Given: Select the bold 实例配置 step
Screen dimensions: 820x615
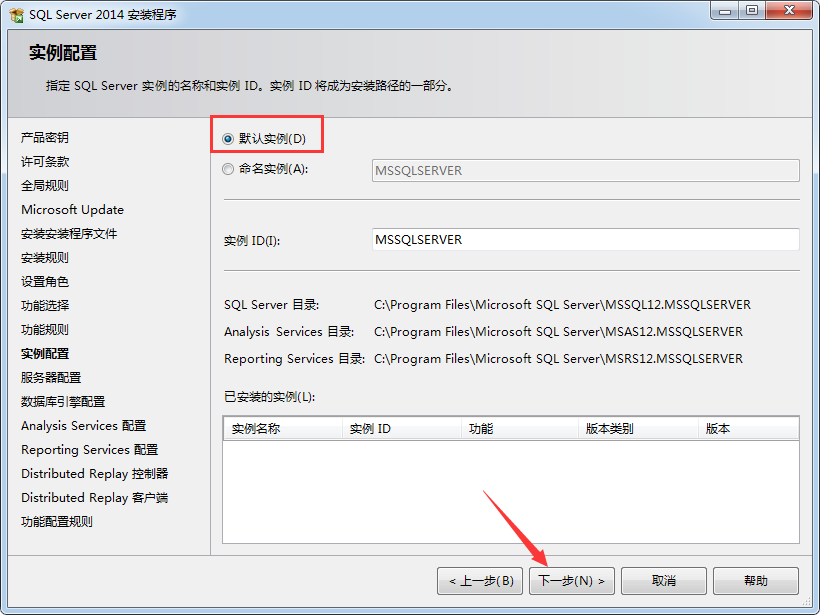Looking at the screenshot, I should [45, 354].
